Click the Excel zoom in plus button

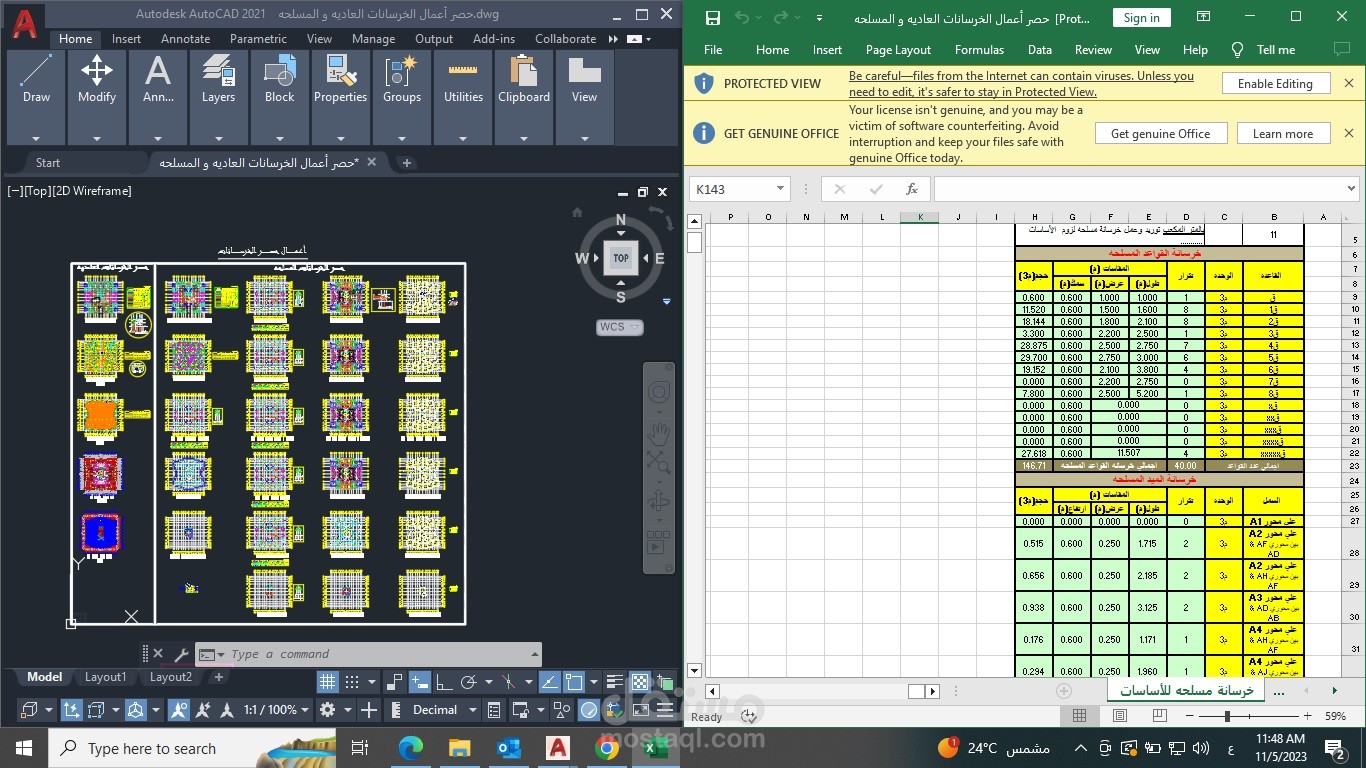[x=1307, y=716]
